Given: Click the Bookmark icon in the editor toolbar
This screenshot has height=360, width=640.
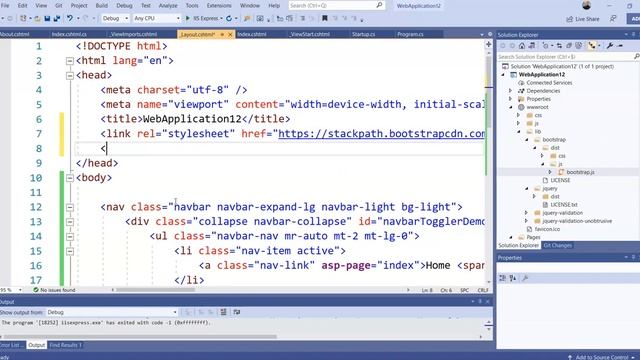Looking at the screenshot, I should pos(324,18).
